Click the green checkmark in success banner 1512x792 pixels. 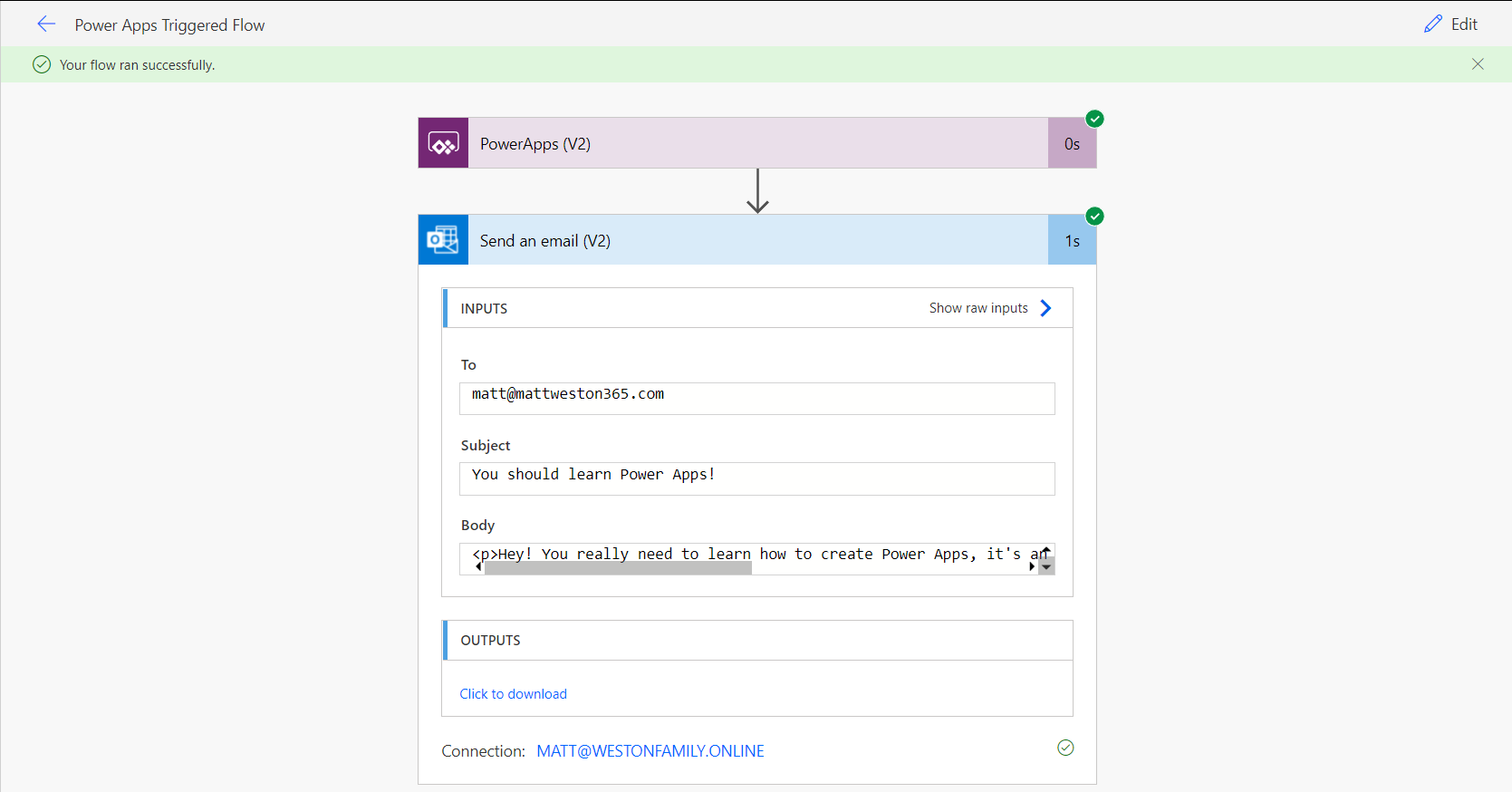(x=42, y=64)
